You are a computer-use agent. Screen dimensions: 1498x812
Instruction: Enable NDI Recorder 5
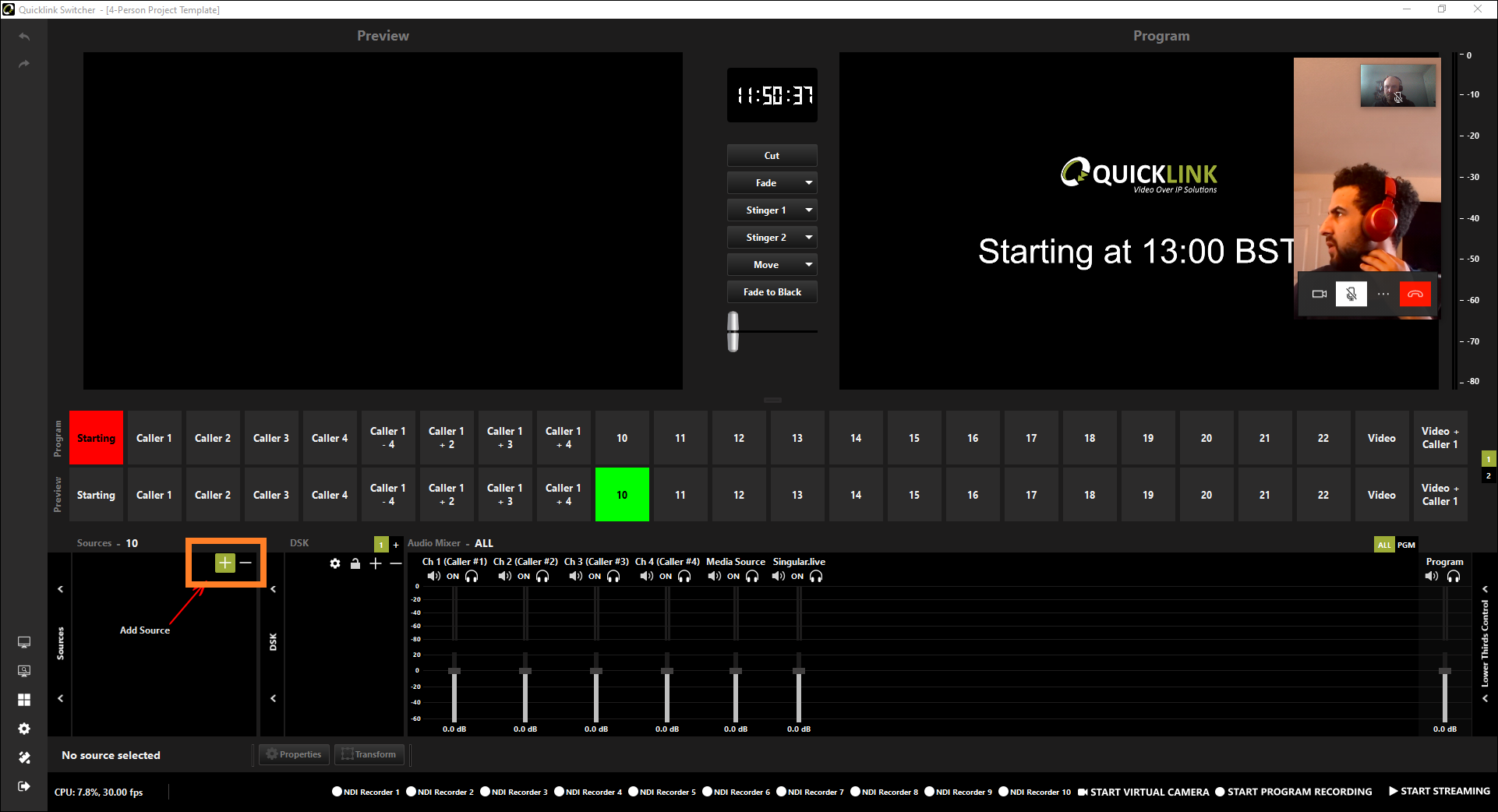pos(662,792)
